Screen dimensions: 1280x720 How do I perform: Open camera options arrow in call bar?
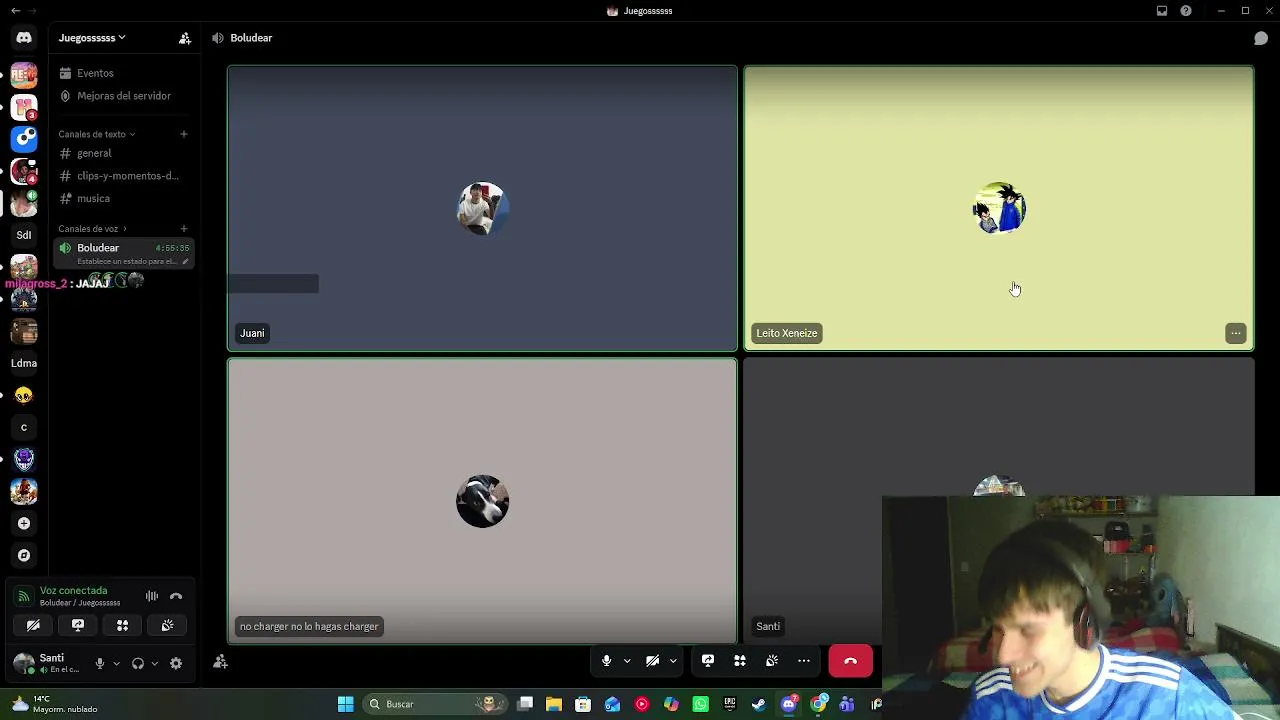tap(673, 661)
